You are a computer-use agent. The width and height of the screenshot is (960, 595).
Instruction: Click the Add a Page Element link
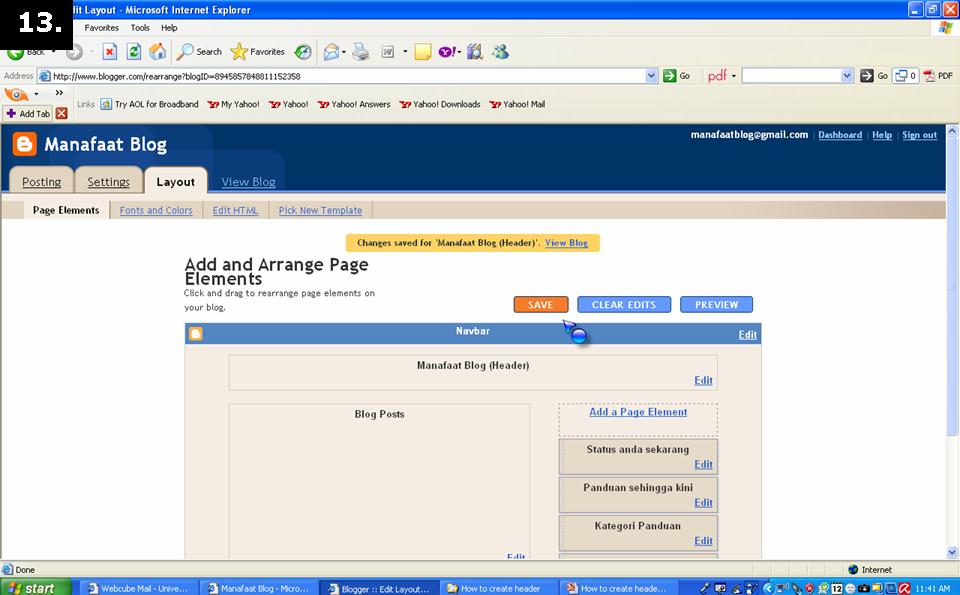coord(638,412)
